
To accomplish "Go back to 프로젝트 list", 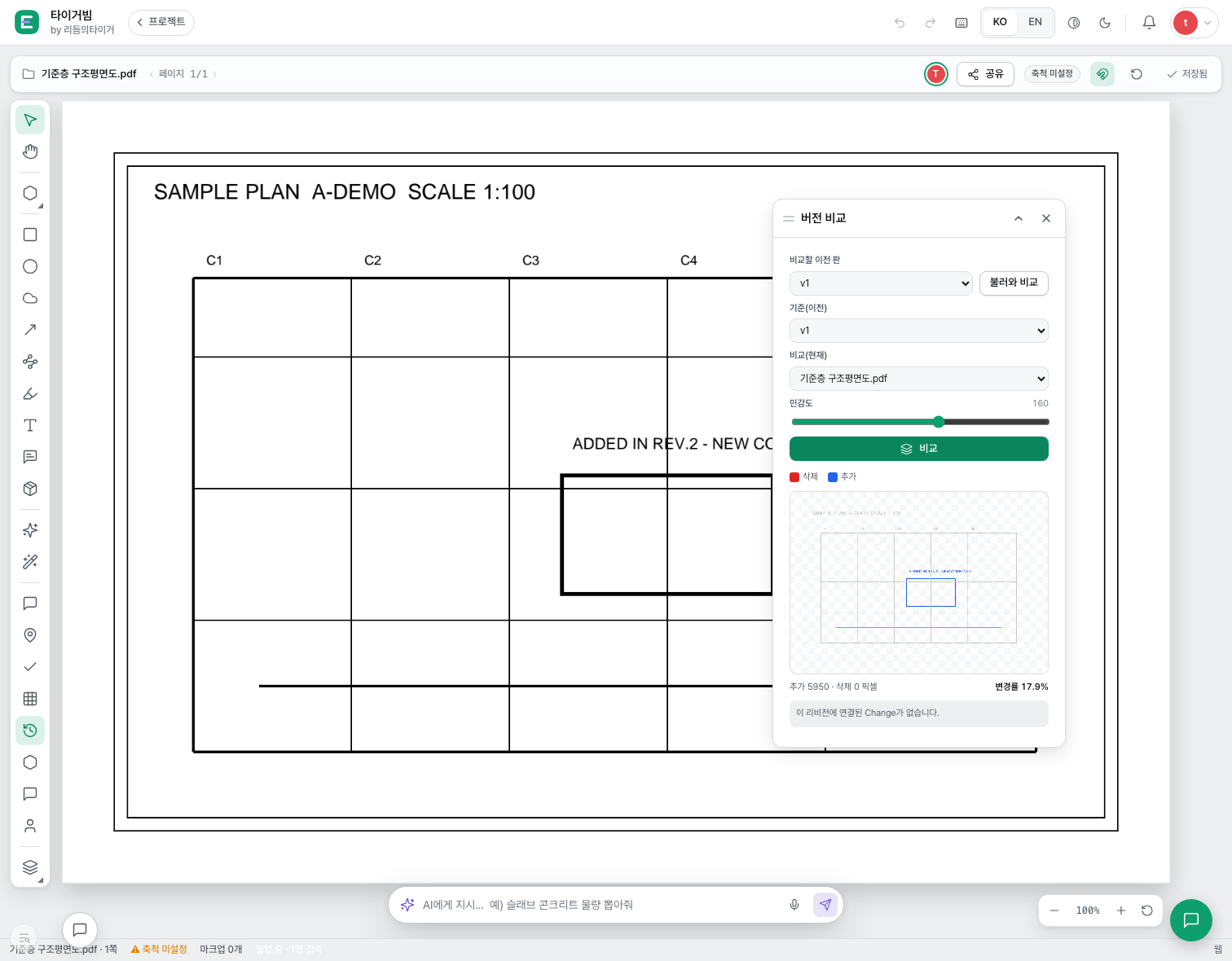I will point(161,22).
